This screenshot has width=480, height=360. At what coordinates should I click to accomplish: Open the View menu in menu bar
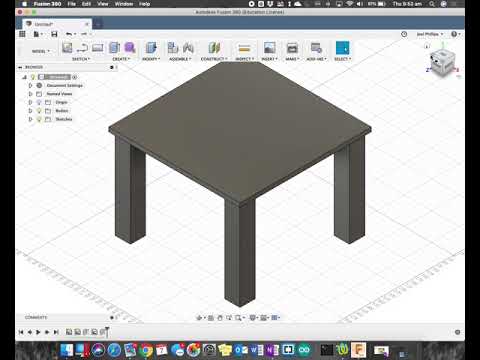103,4
